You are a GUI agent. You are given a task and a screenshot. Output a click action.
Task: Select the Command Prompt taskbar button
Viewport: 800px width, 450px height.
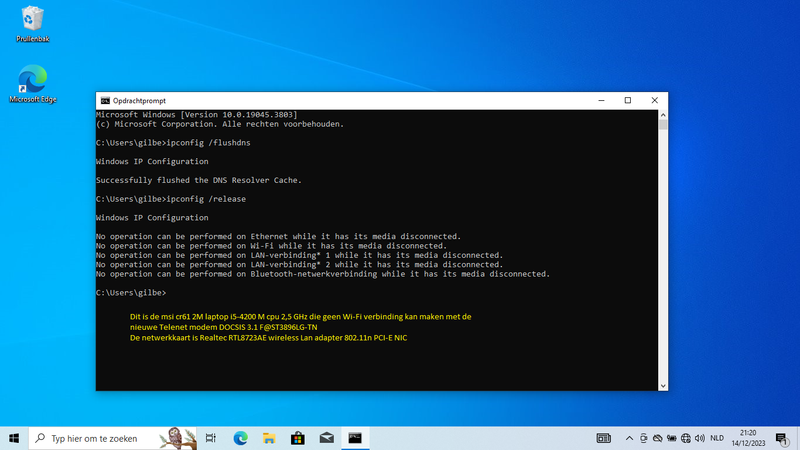point(355,438)
